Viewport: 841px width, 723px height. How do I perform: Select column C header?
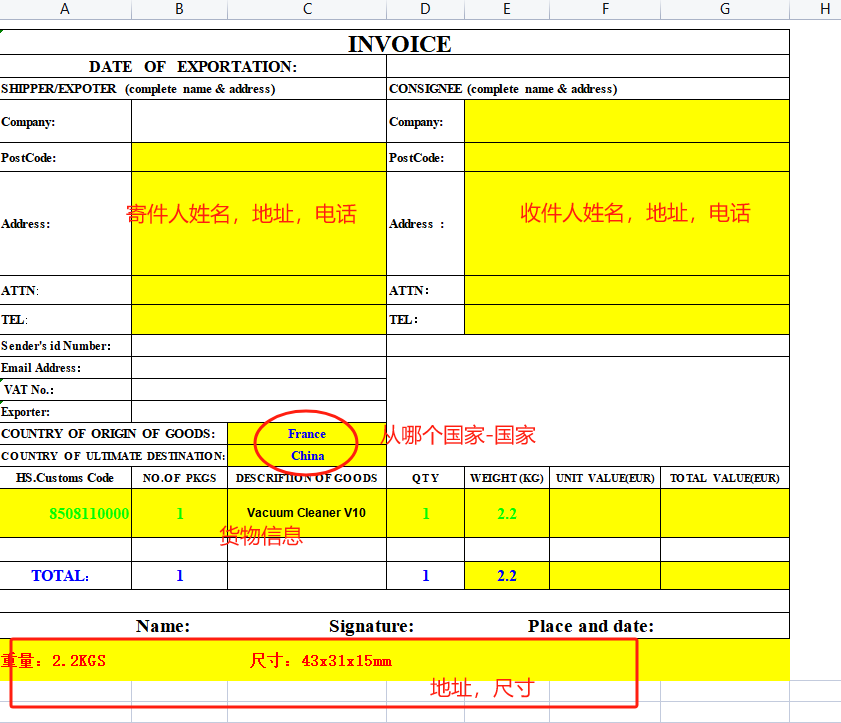[307, 9]
